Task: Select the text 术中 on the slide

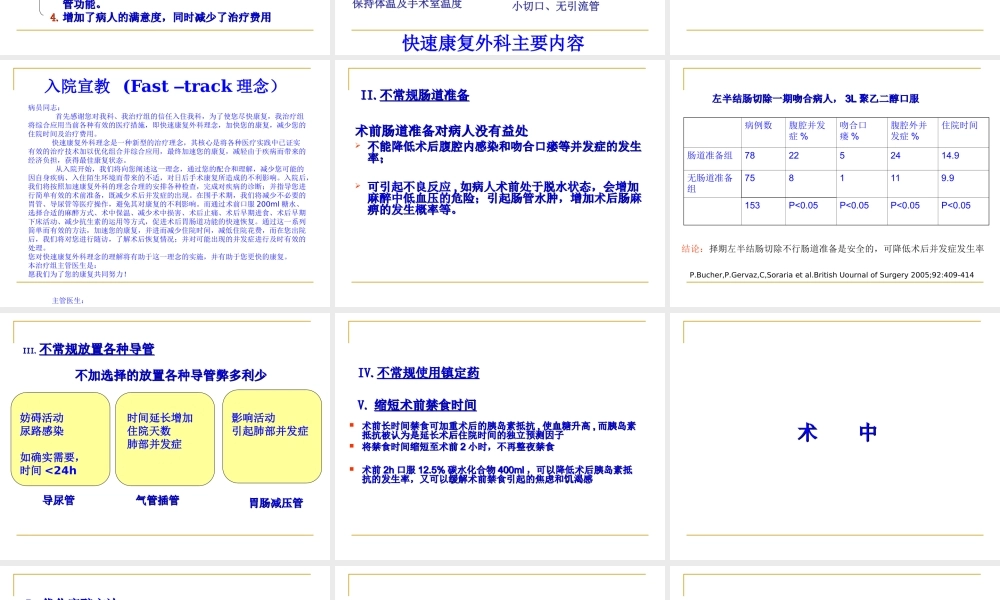Action: (837, 432)
